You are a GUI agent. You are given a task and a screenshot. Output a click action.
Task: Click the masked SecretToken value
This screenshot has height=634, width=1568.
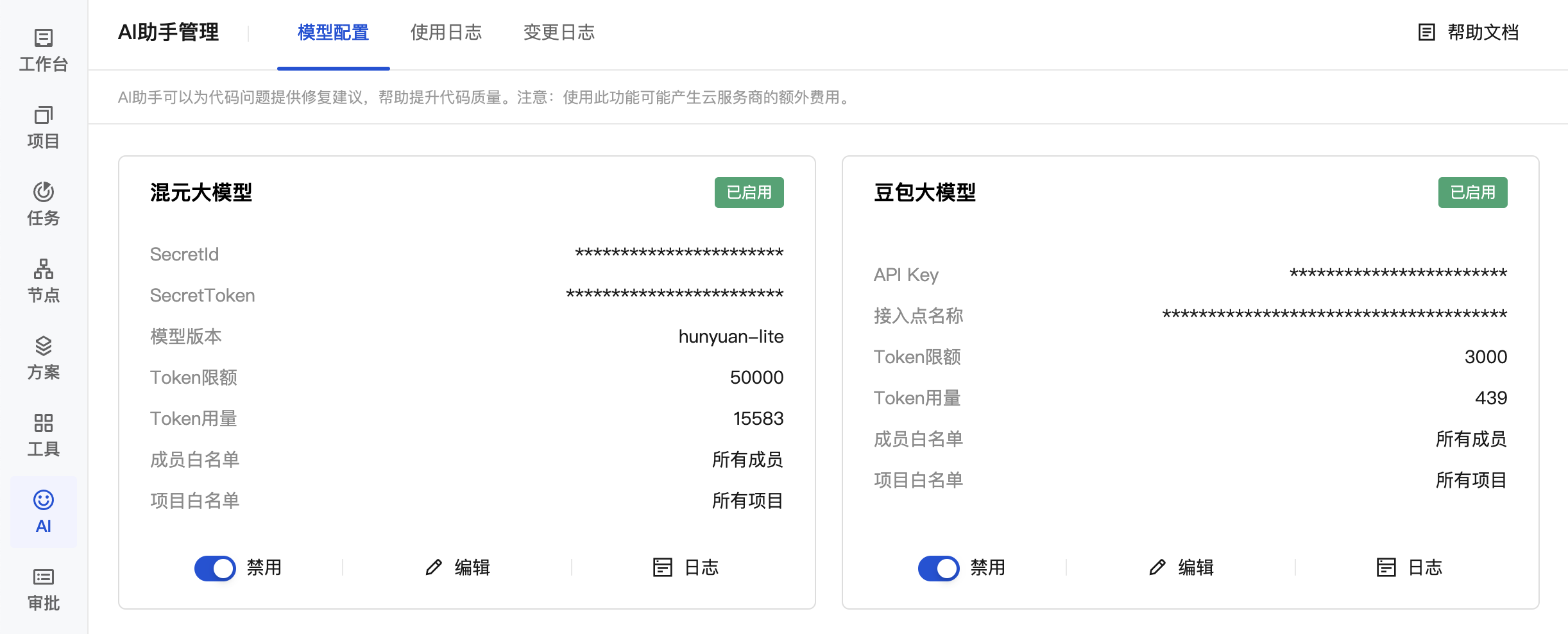(675, 294)
